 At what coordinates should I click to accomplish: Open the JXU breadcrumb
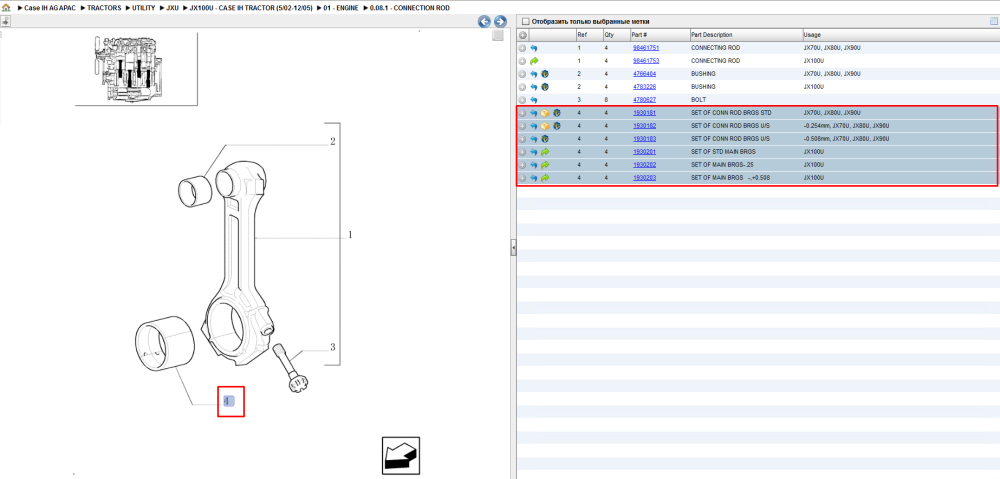point(173,8)
